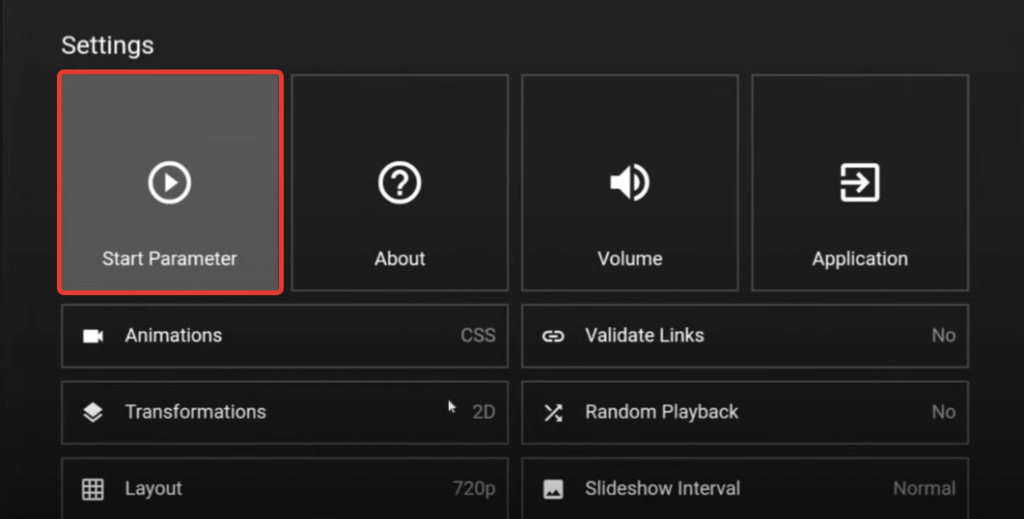Image resolution: width=1024 pixels, height=519 pixels.
Task: Open the 'Volume' tile label
Action: [630, 258]
